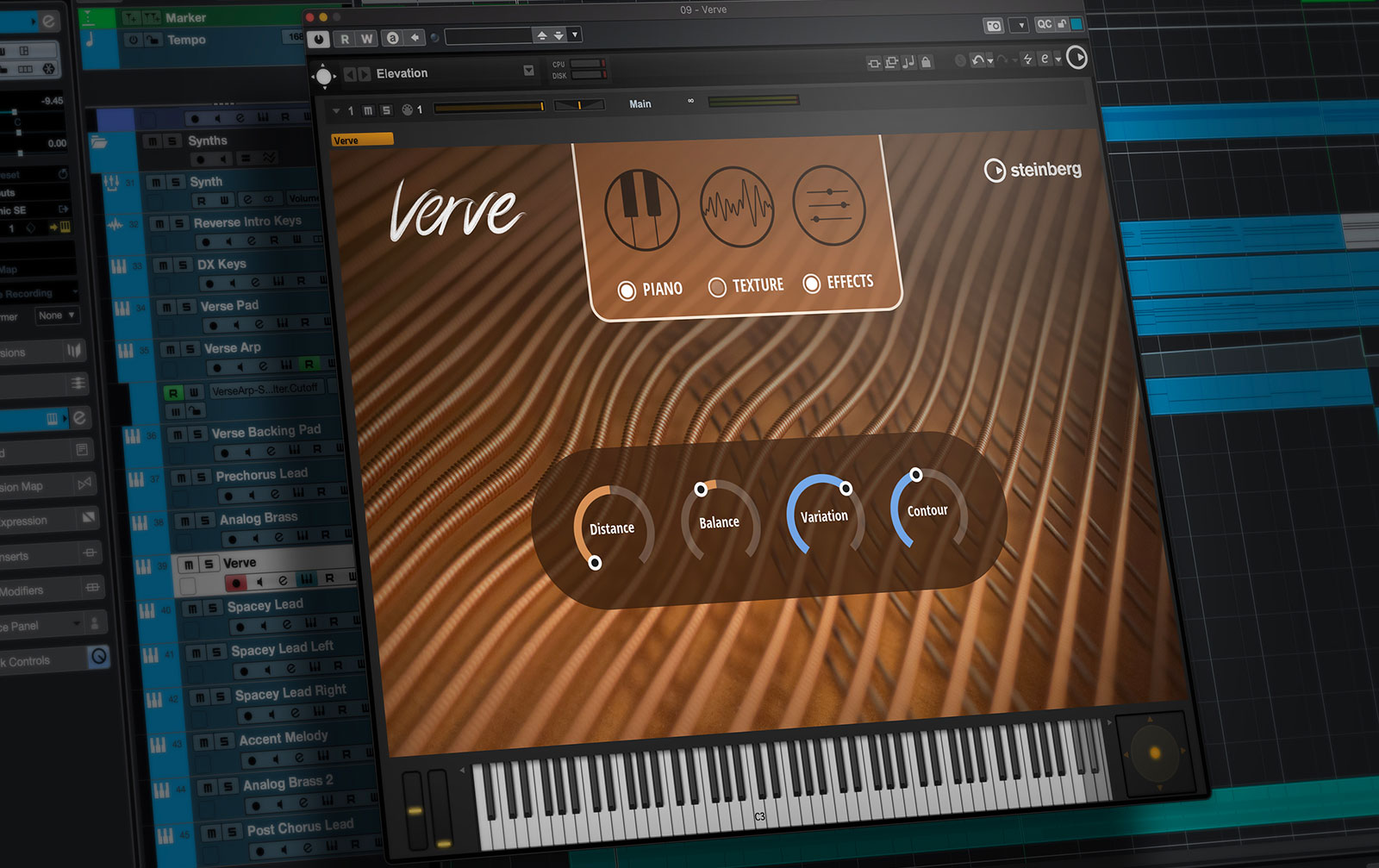This screenshot has height=868, width=1379.
Task: Enable Read automation (R) in plugin window
Action: [345, 39]
